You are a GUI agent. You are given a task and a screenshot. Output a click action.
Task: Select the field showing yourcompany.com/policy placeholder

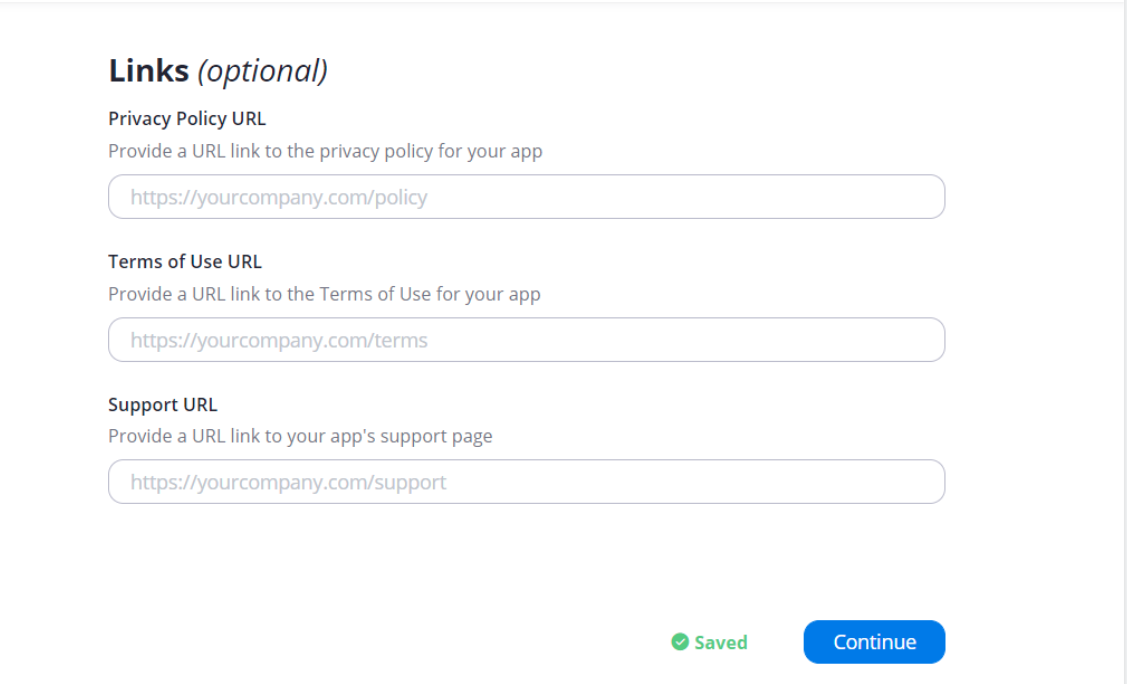point(526,197)
